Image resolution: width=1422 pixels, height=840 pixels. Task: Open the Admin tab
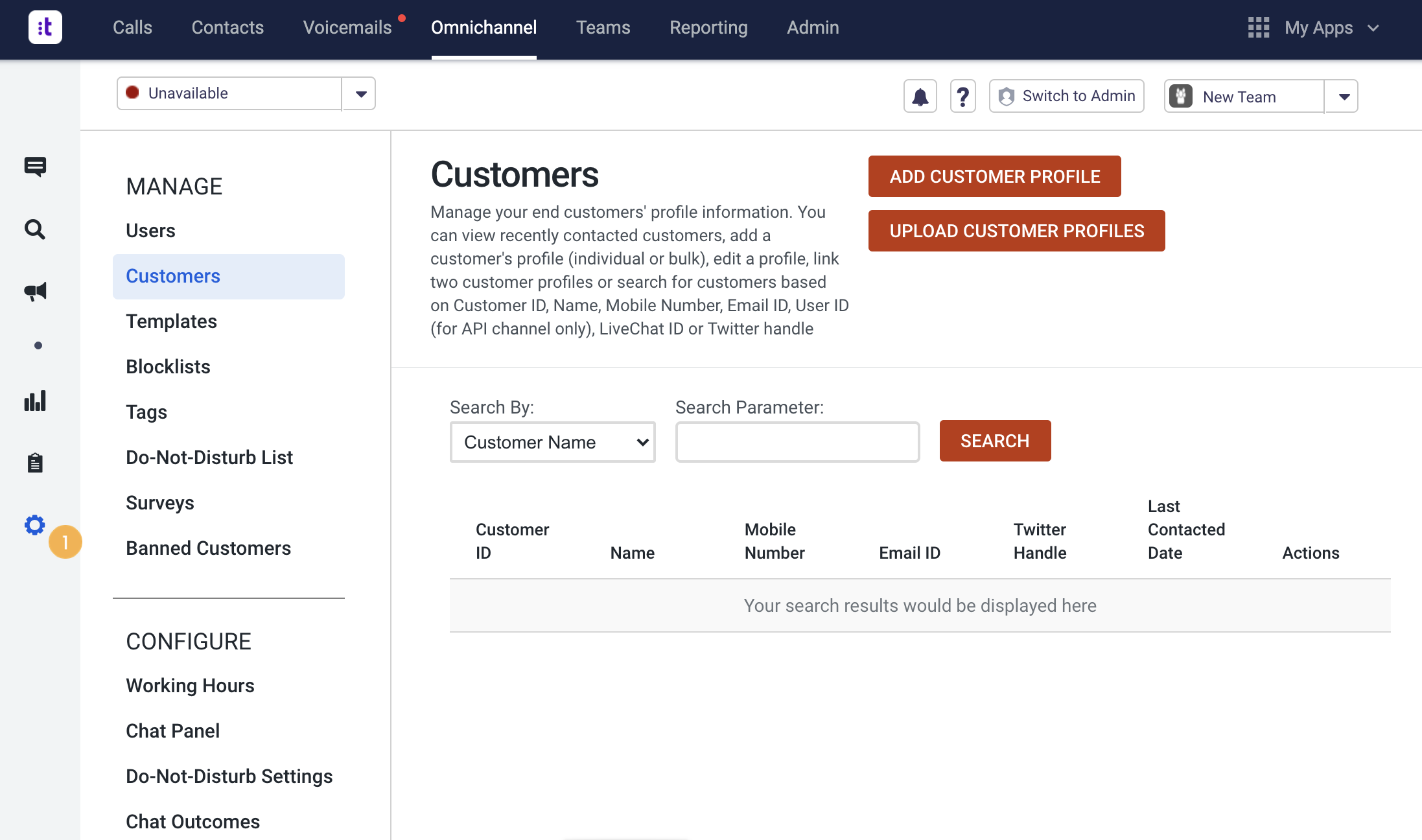(x=813, y=27)
